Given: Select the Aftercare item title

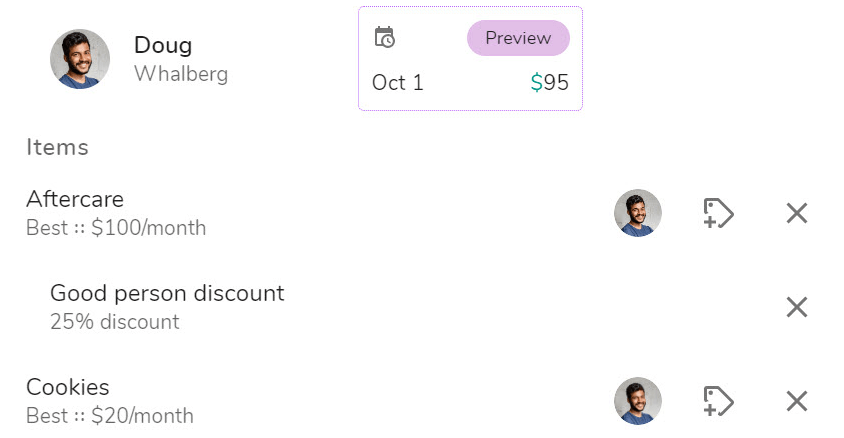Looking at the screenshot, I should click(x=75, y=199).
